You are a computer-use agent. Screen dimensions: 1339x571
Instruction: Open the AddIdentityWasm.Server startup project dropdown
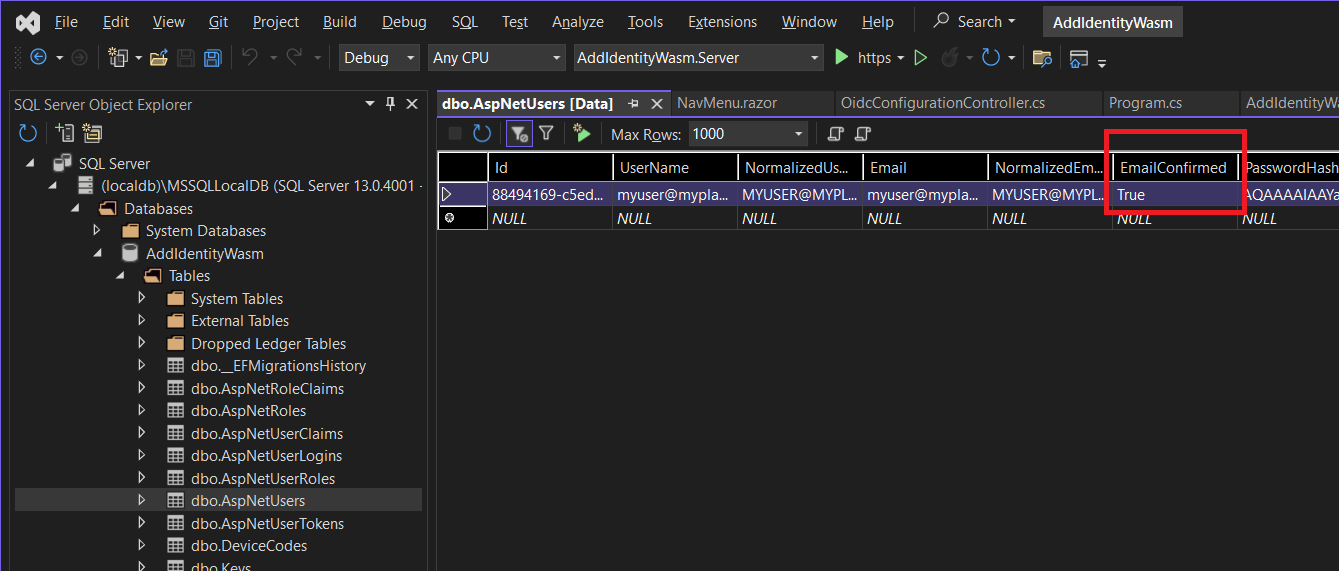(x=698, y=58)
